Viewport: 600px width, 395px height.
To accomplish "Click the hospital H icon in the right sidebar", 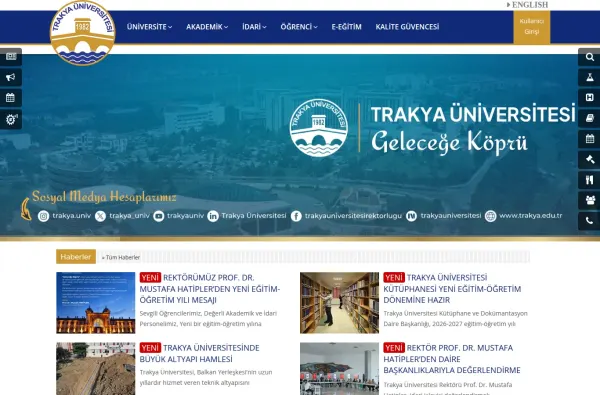I will coord(589,98).
